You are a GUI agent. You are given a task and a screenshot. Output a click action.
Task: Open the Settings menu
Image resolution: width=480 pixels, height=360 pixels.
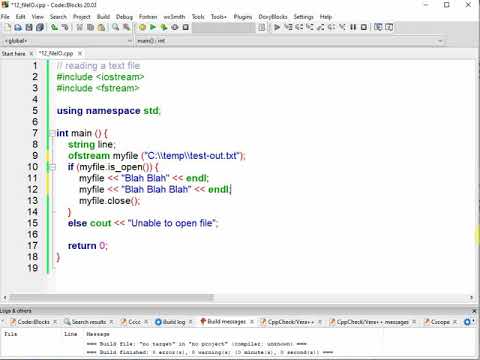pyautogui.click(x=303, y=17)
